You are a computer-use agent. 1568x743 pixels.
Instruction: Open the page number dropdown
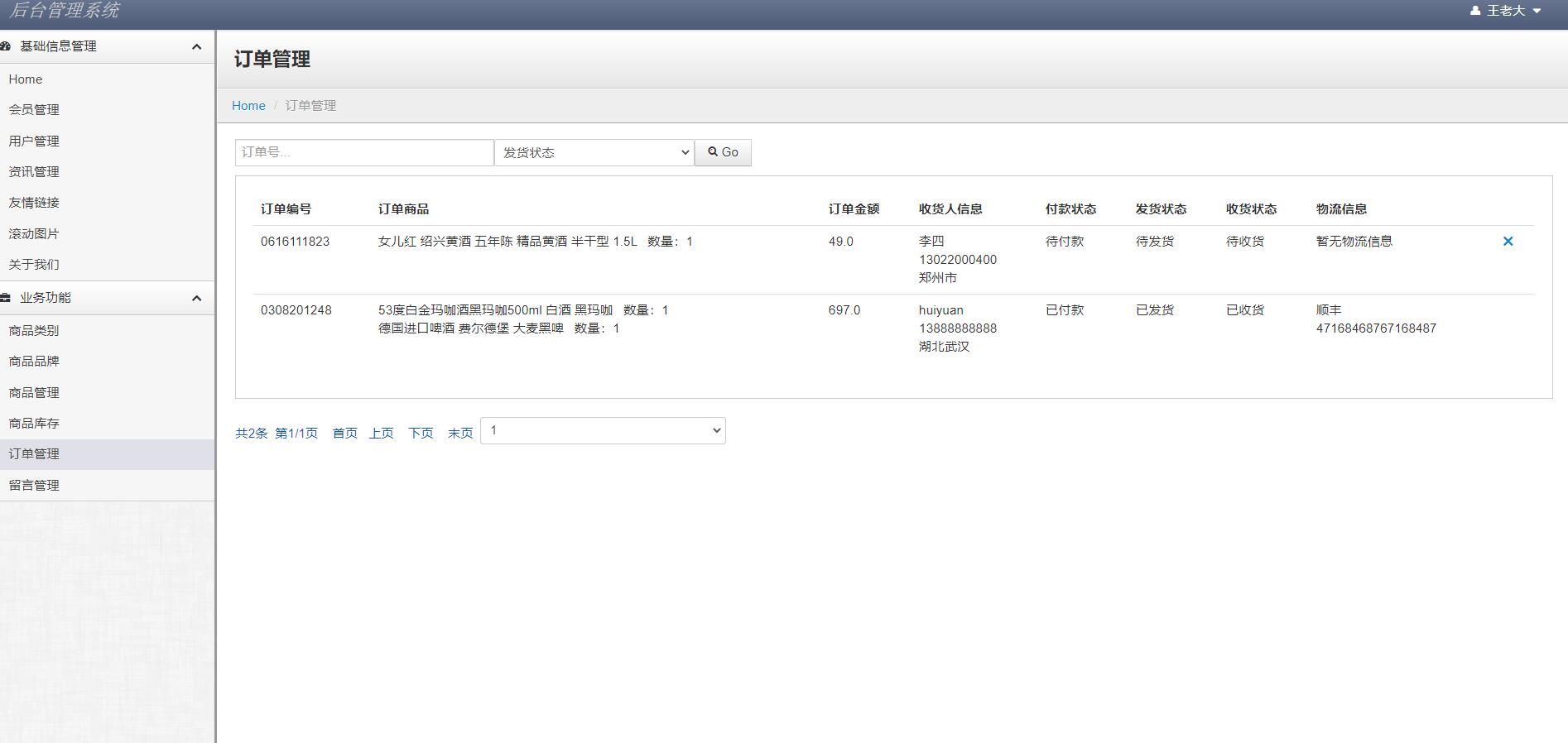coord(603,431)
